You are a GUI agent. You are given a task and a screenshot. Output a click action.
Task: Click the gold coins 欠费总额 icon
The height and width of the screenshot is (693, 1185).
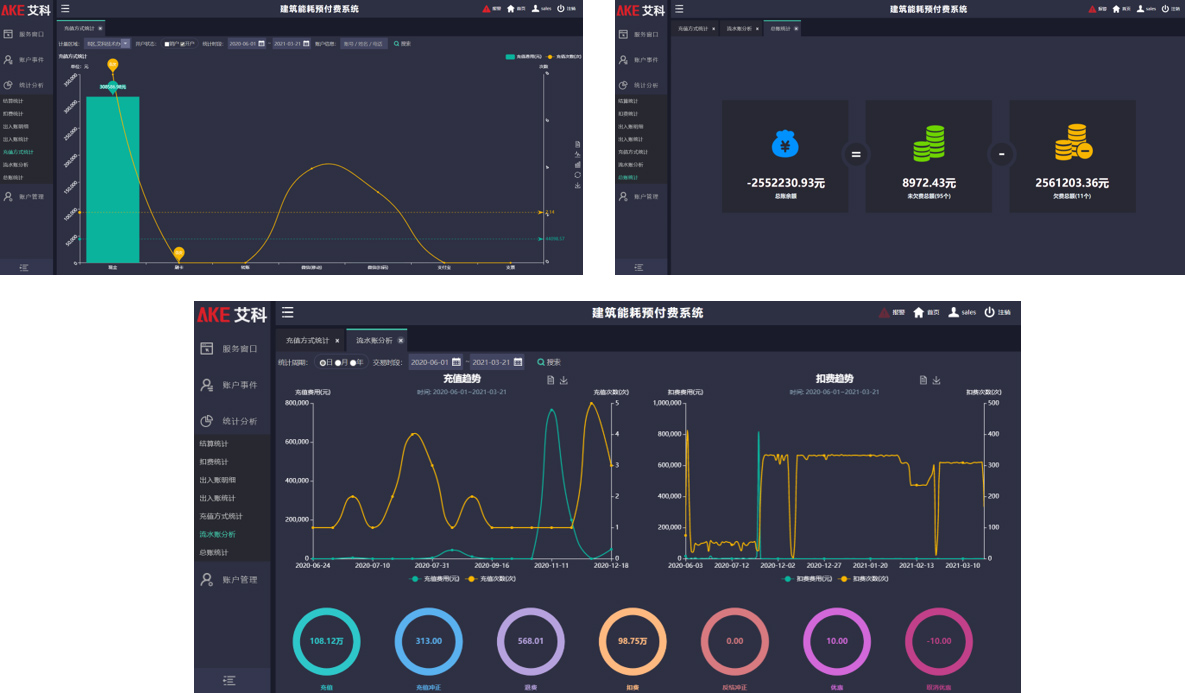1073,144
